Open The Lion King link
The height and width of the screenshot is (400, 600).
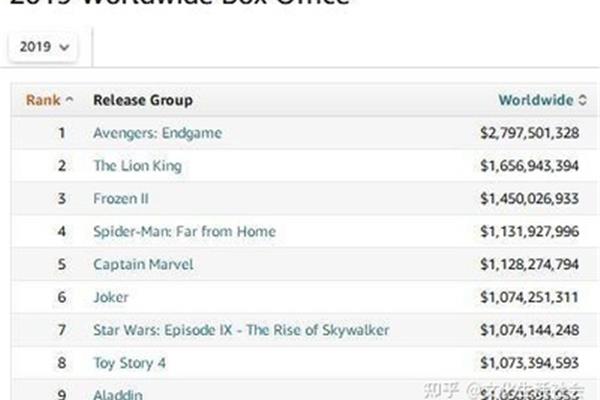(x=138, y=166)
